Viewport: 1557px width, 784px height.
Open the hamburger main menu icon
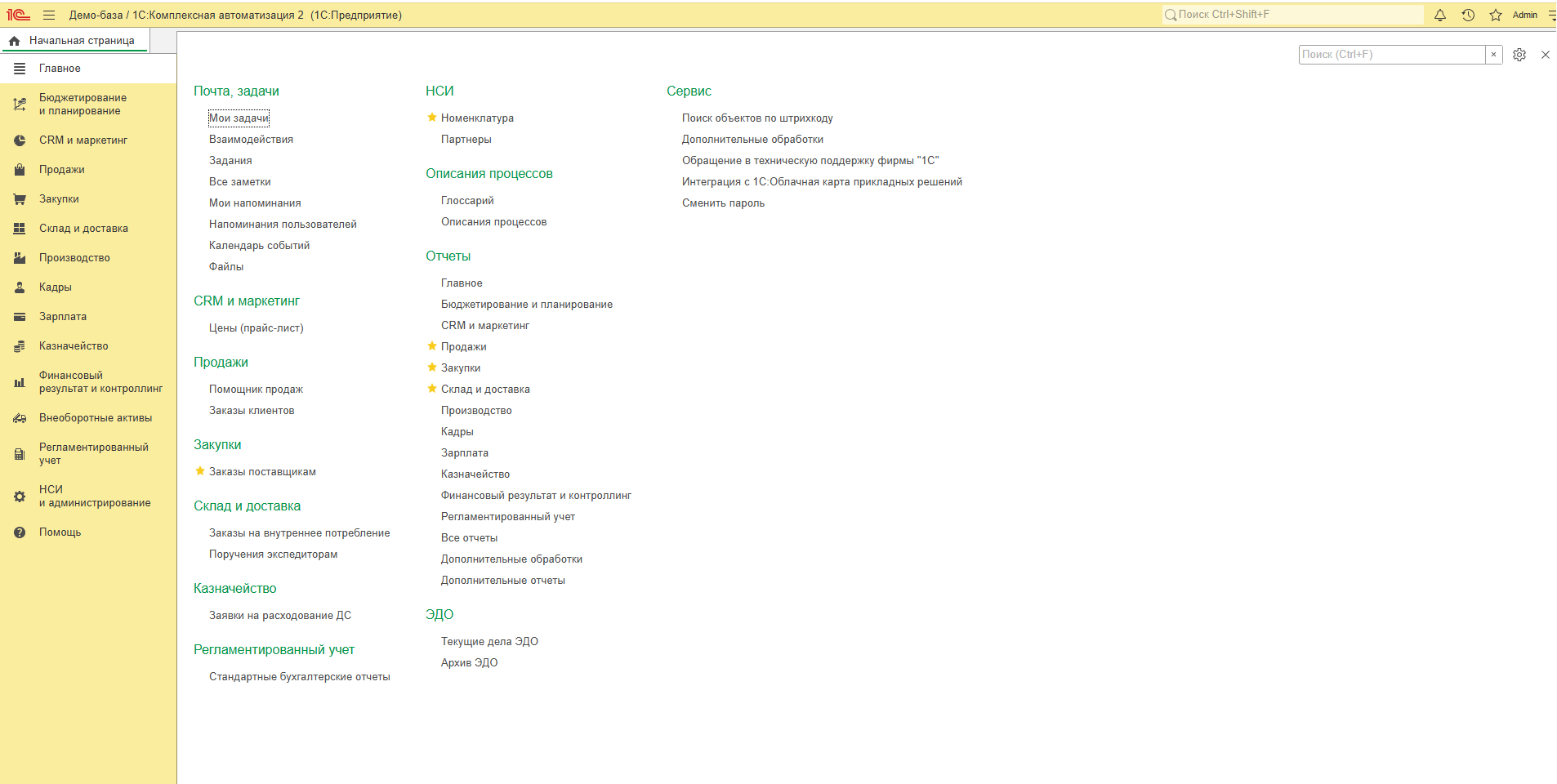pos(49,15)
